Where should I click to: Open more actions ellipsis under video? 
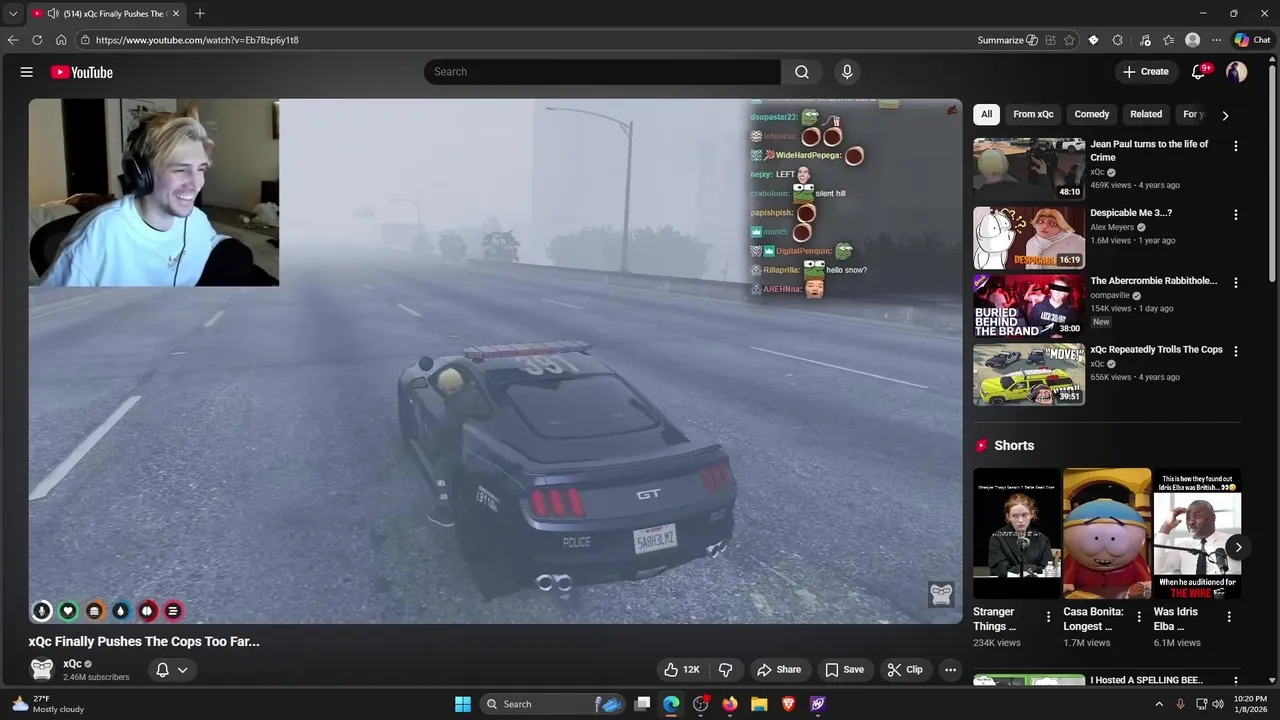pyautogui.click(x=950, y=670)
